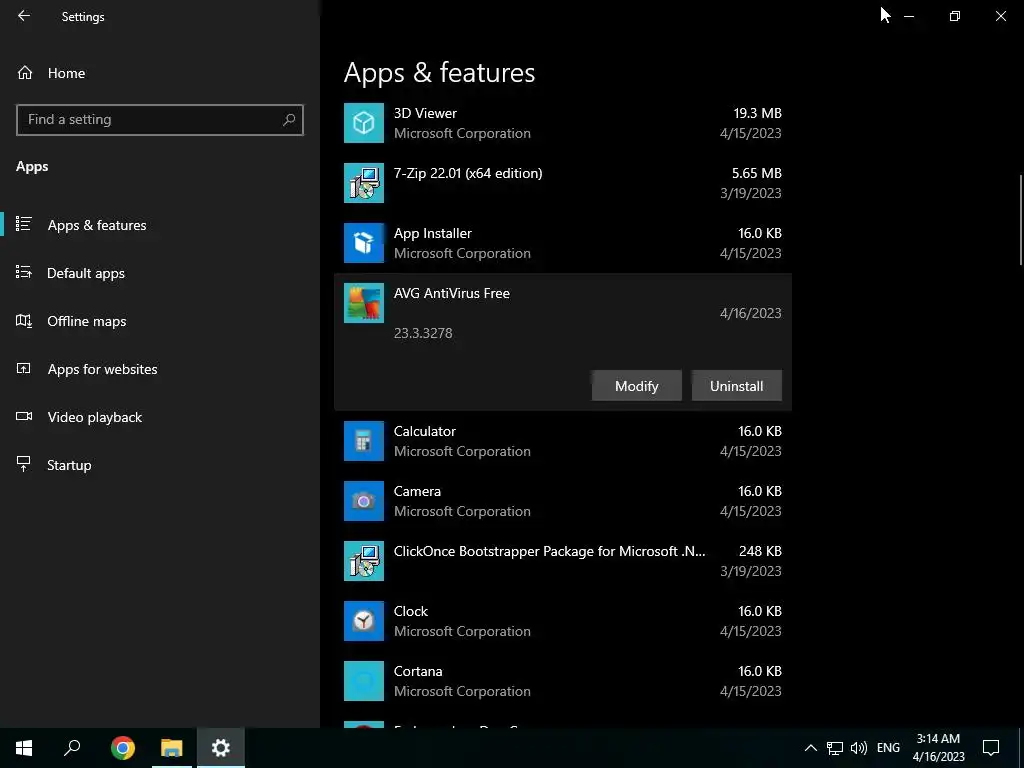Click the Cortana app icon
The image size is (1024, 768).
tap(364, 681)
